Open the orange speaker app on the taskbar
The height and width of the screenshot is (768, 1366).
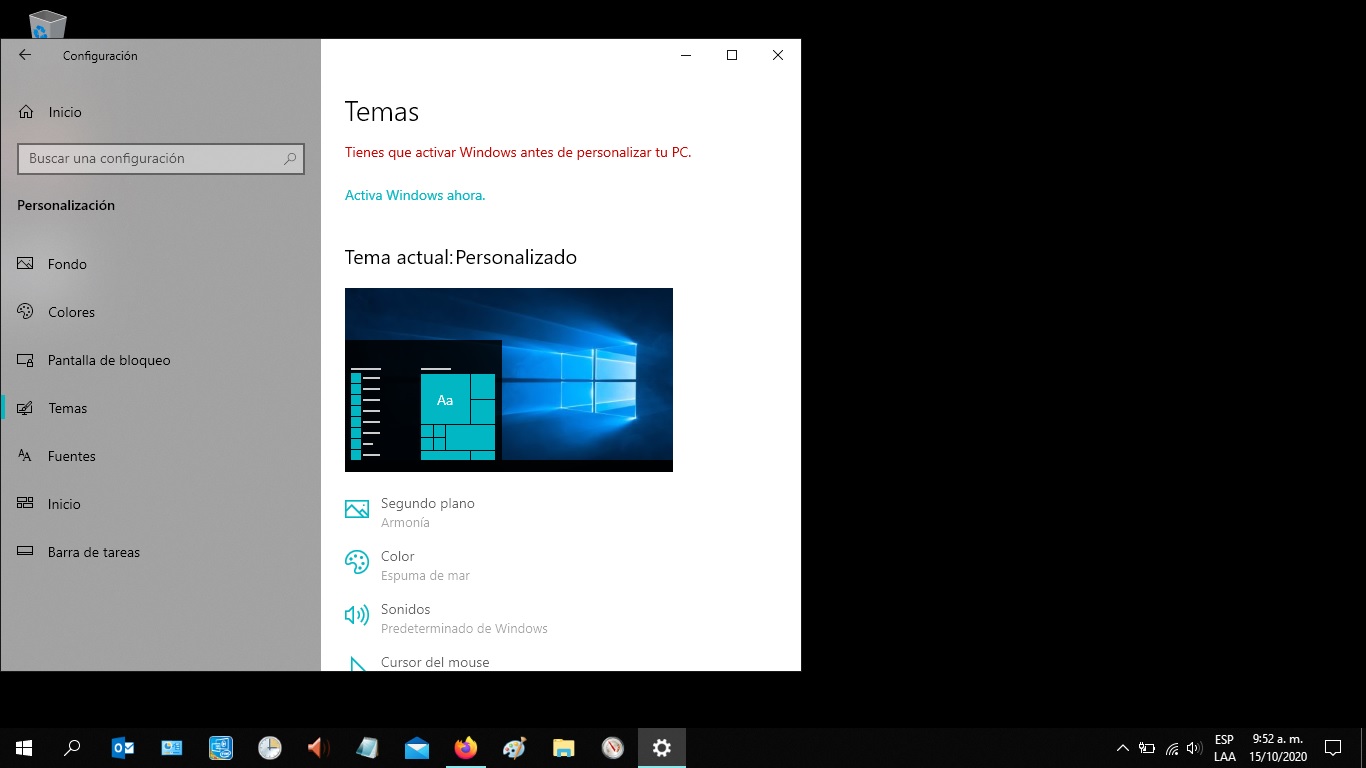click(319, 748)
